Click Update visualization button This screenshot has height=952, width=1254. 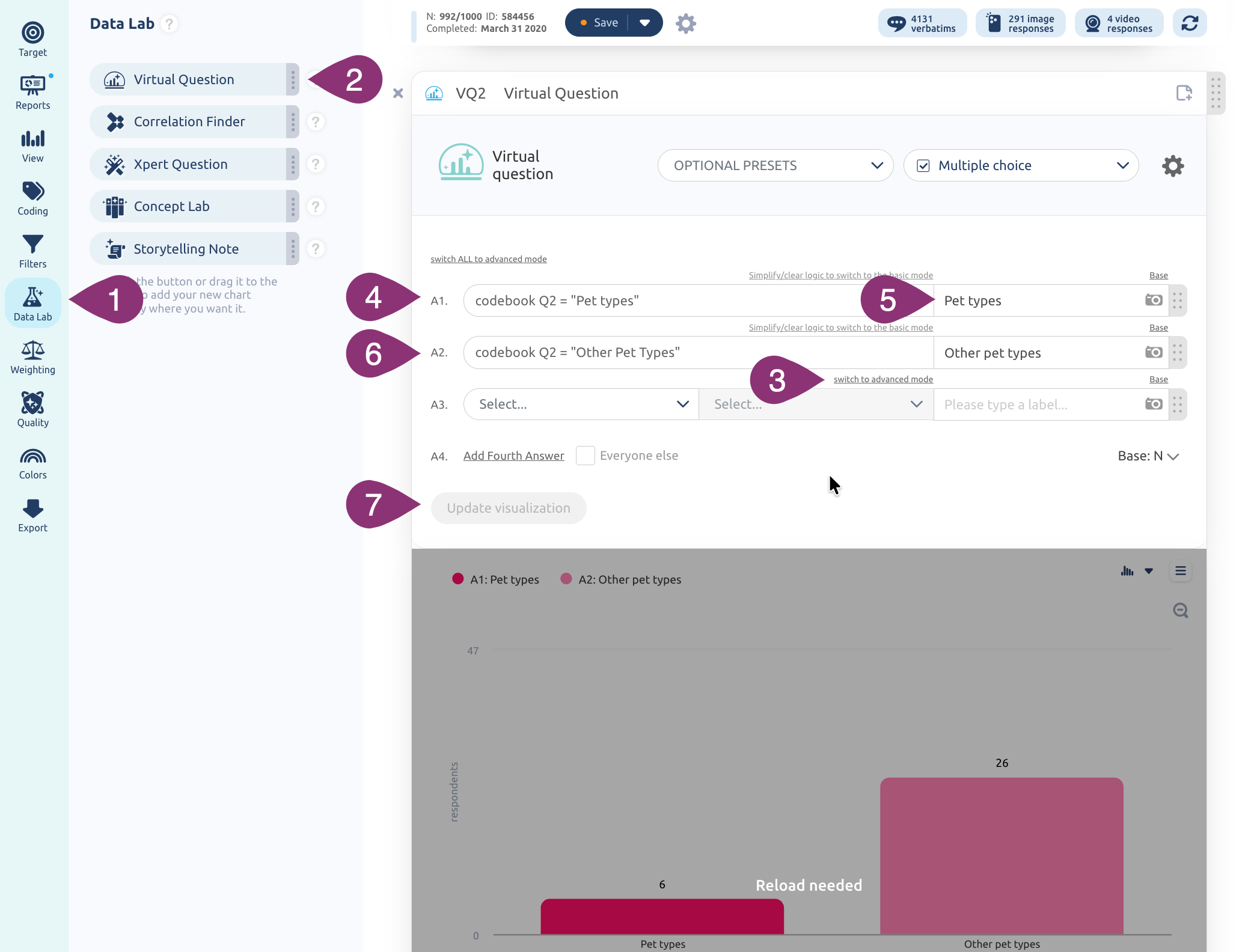509,508
